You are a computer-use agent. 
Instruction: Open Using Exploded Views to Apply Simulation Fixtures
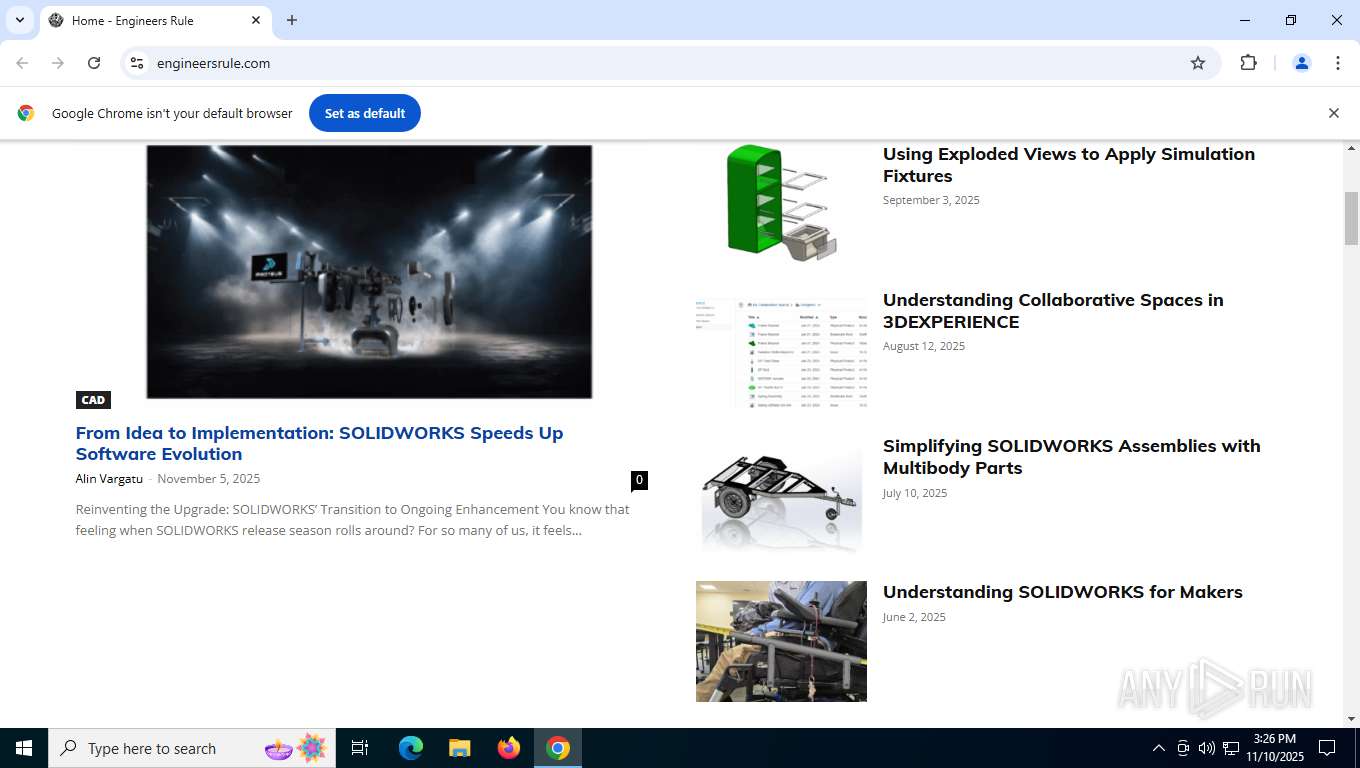coord(1068,165)
